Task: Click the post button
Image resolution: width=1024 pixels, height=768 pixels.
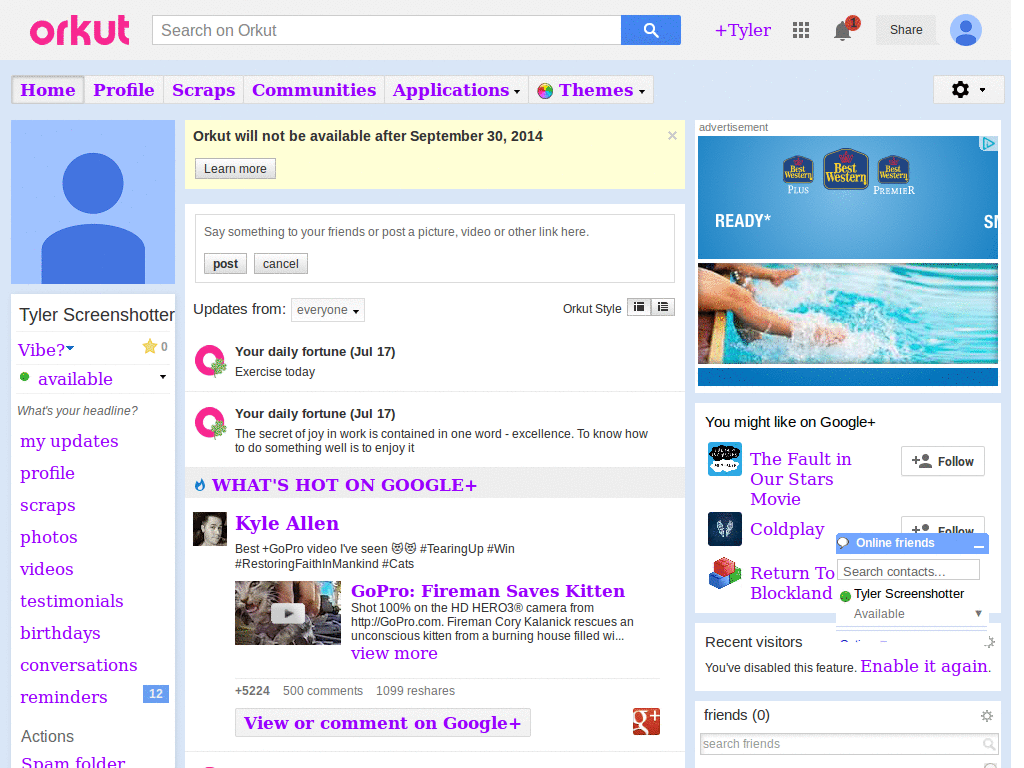Action: [x=225, y=264]
